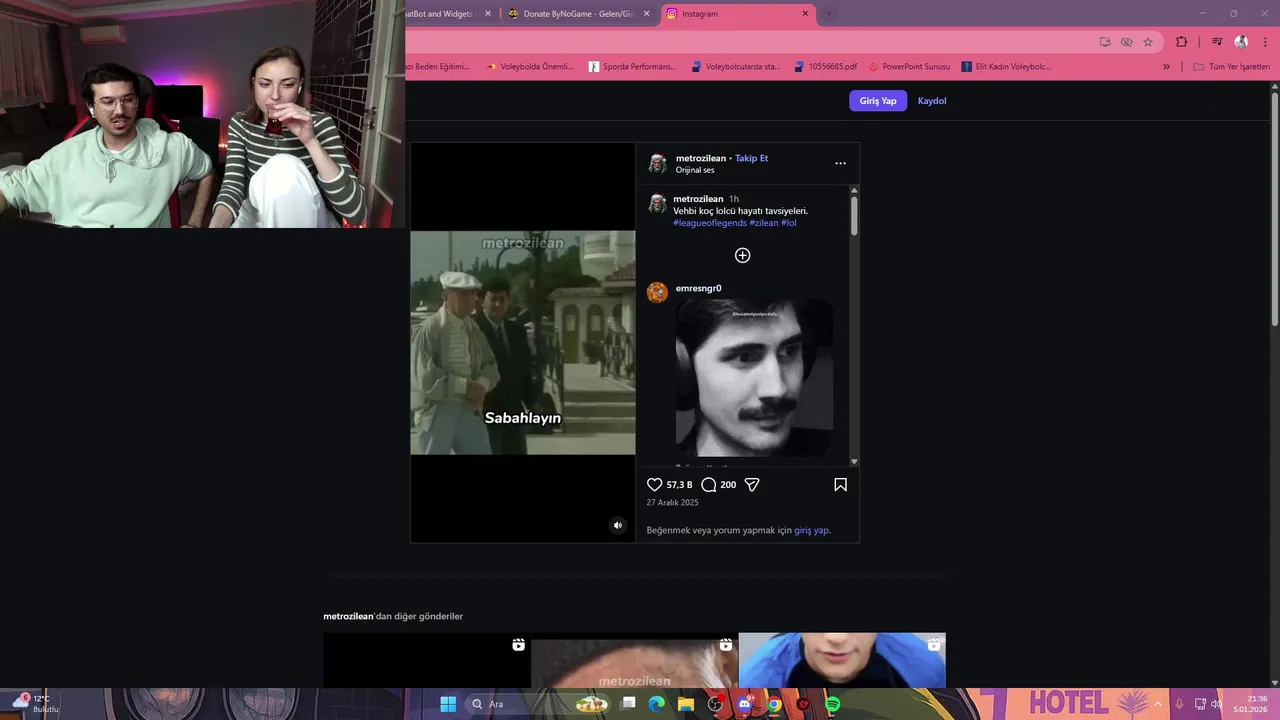Open first black reel thumbnail below
The image size is (1280, 720).
point(427,660)
